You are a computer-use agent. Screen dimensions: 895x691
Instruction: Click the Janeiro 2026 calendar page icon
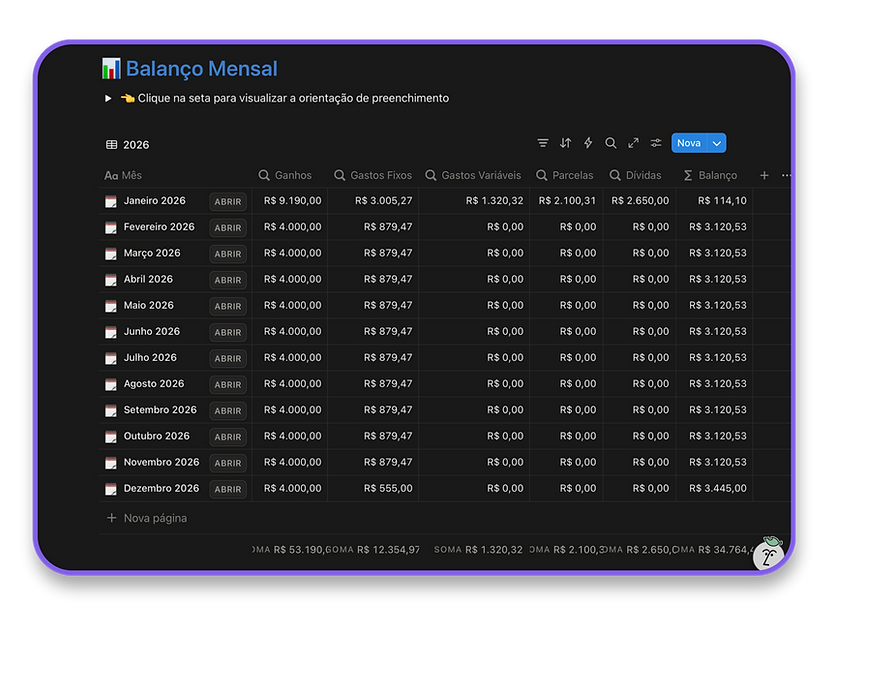click(x=111, y=201)
